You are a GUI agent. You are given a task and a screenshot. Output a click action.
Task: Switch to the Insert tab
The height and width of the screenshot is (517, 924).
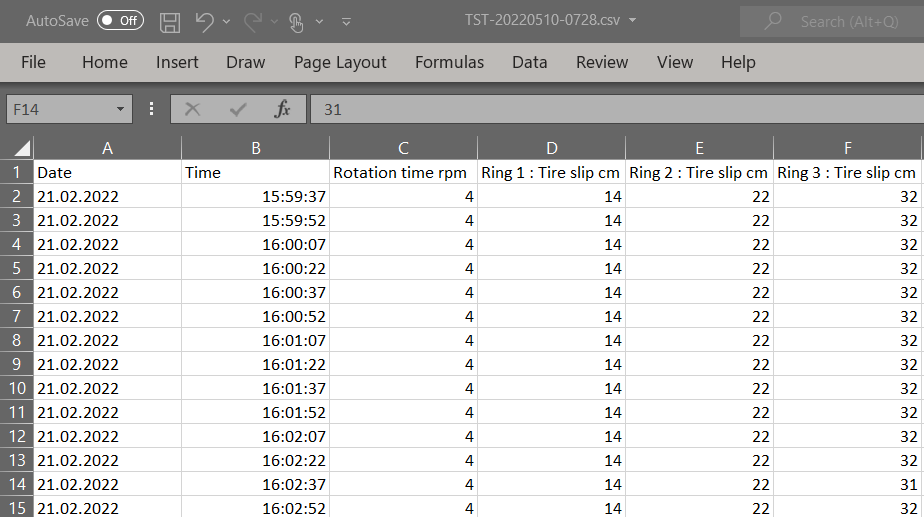coord(177,62)
